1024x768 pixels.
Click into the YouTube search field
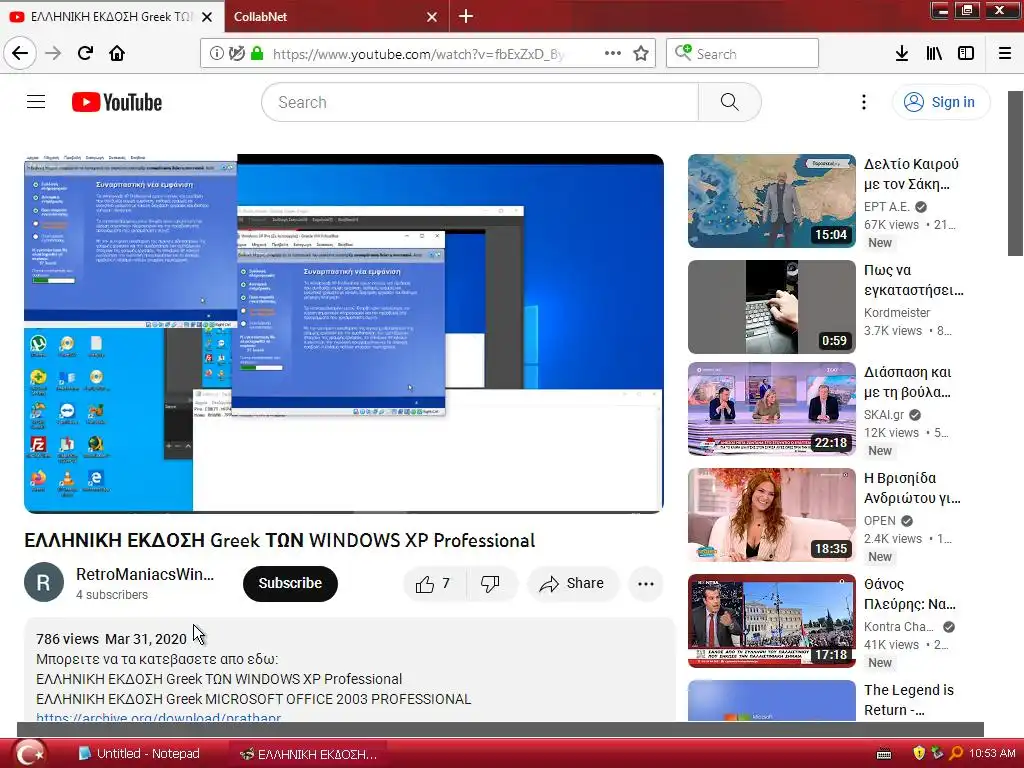(480, 102)
